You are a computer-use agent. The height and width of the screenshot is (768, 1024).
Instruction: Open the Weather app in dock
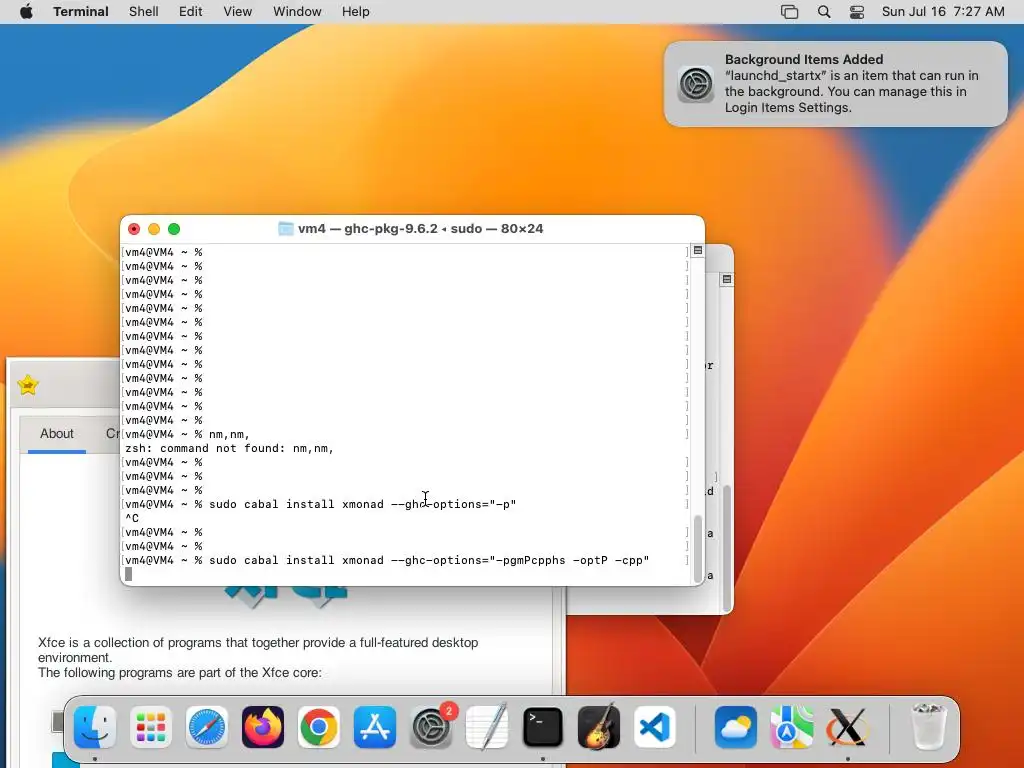(735, 727)
